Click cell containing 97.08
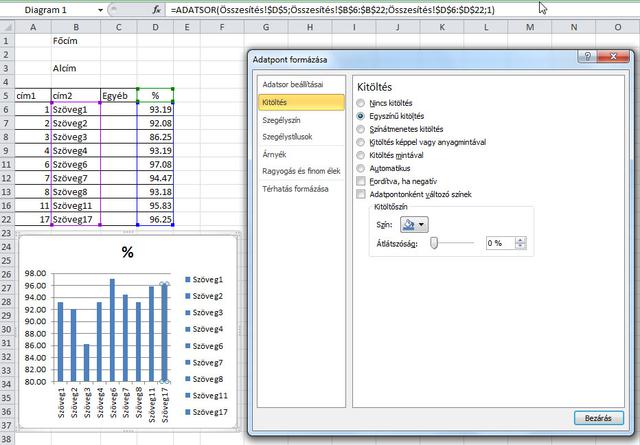The height and width of the screenshot is (445, 640). 155,165
